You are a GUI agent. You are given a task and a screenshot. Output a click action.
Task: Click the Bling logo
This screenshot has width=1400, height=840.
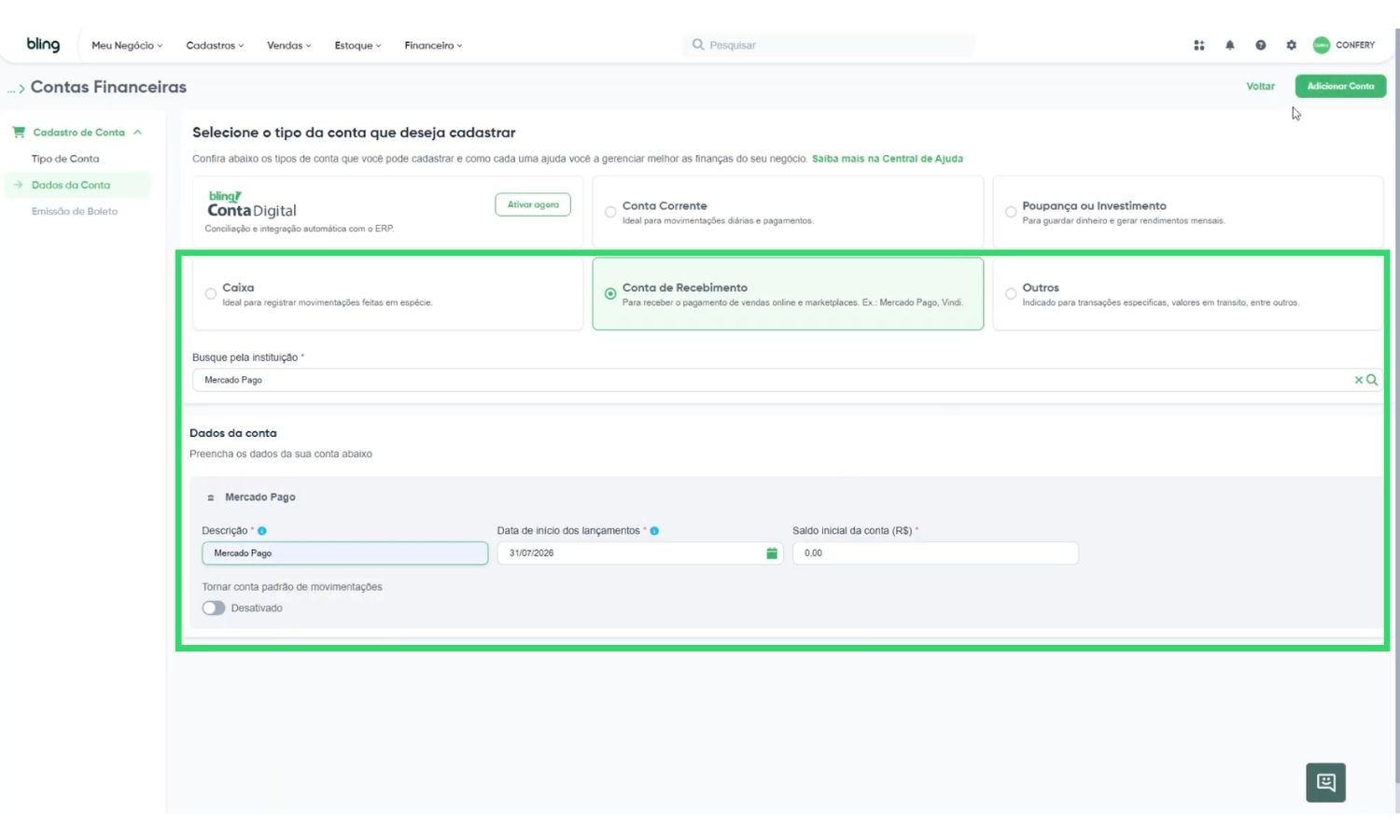(43, 45)
